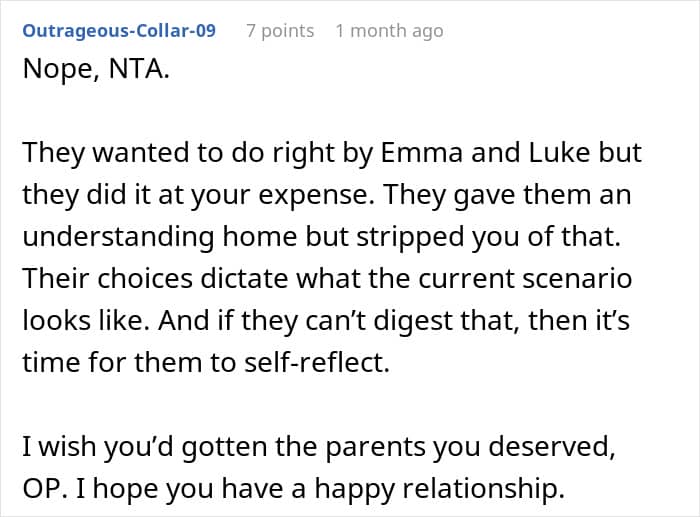Click the words 'understanding home' in the comment
This screenshot has height=517, width=700.
[x=159, y=236]
